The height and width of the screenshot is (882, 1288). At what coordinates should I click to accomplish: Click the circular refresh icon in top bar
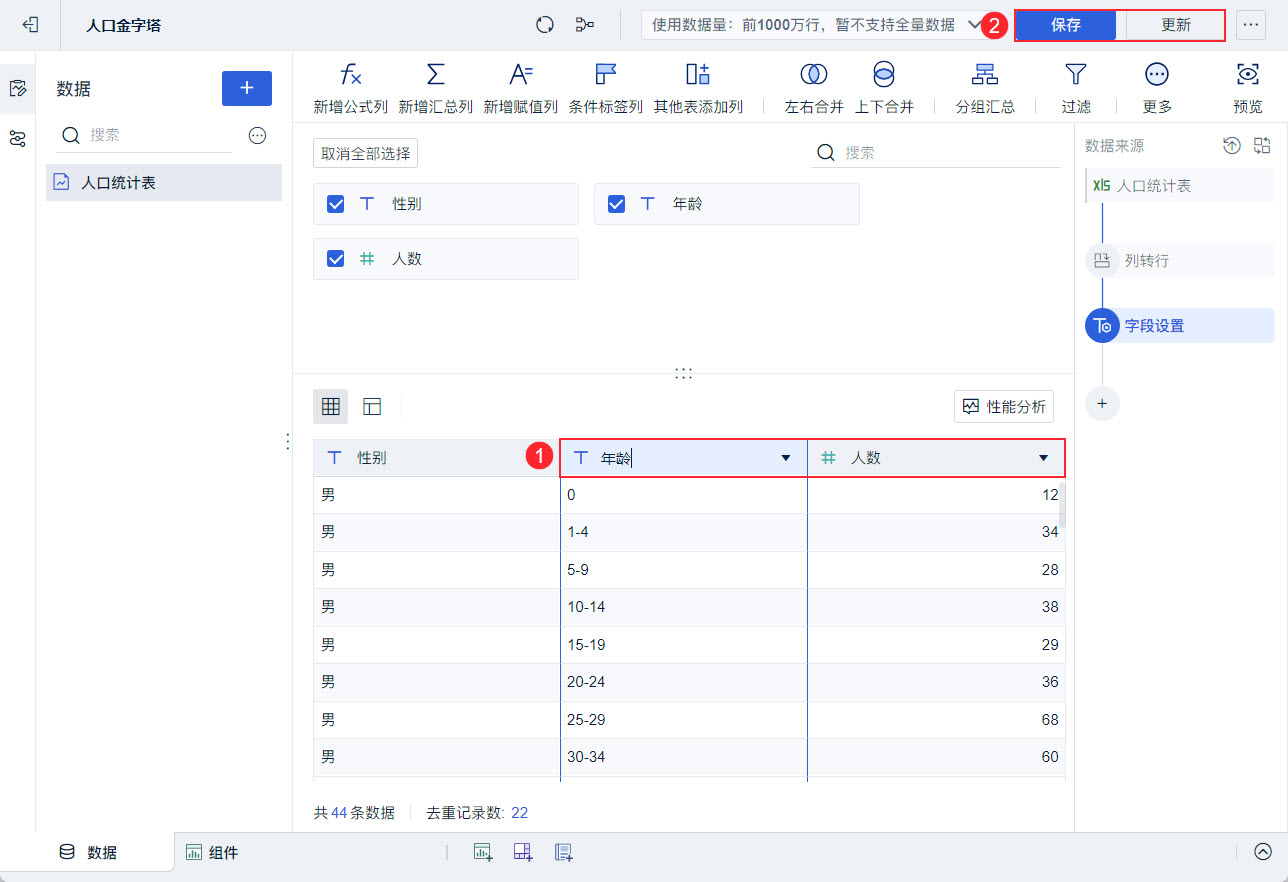(x=545, y=25)
